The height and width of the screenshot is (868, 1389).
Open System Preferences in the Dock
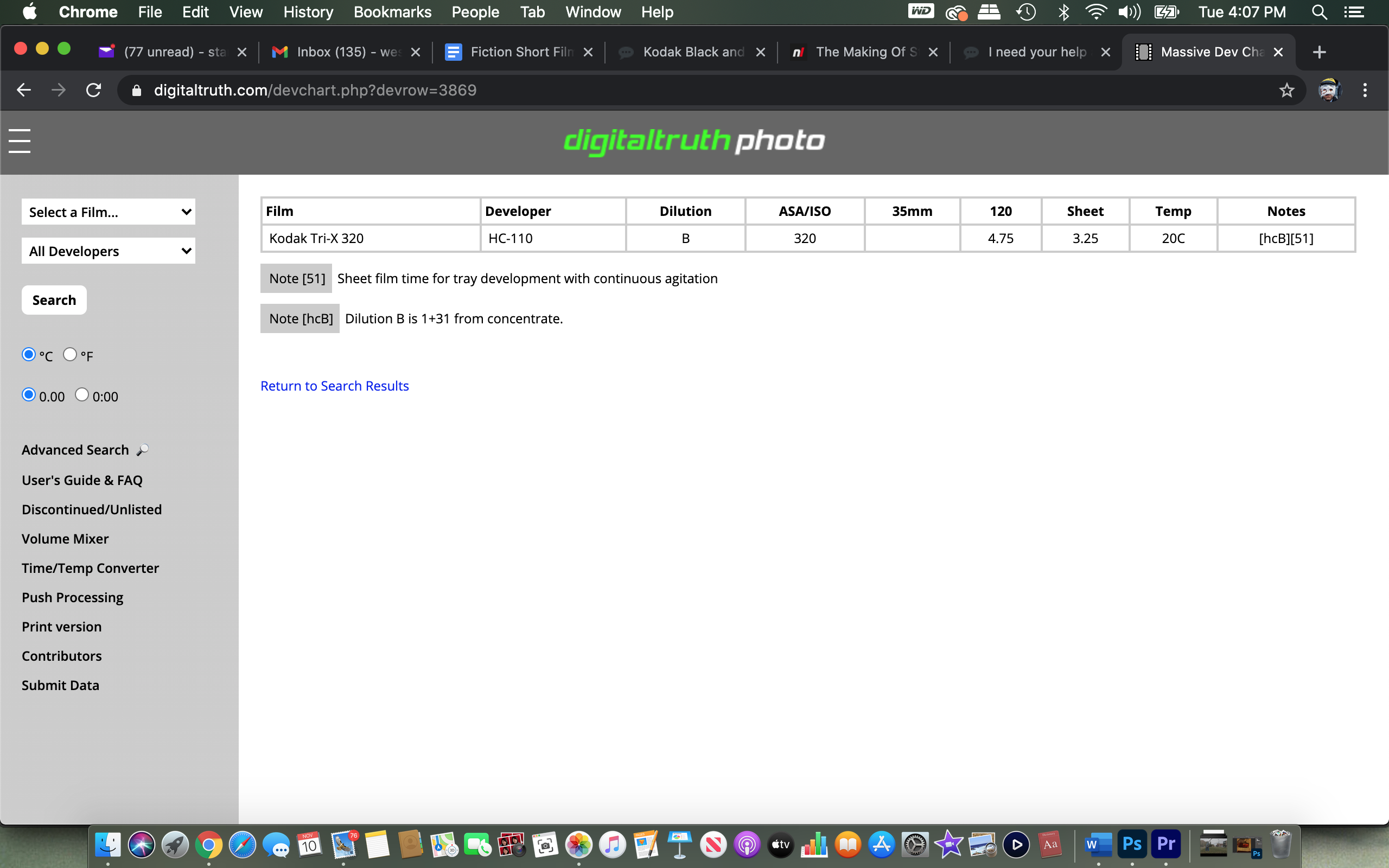click(915, 845)
